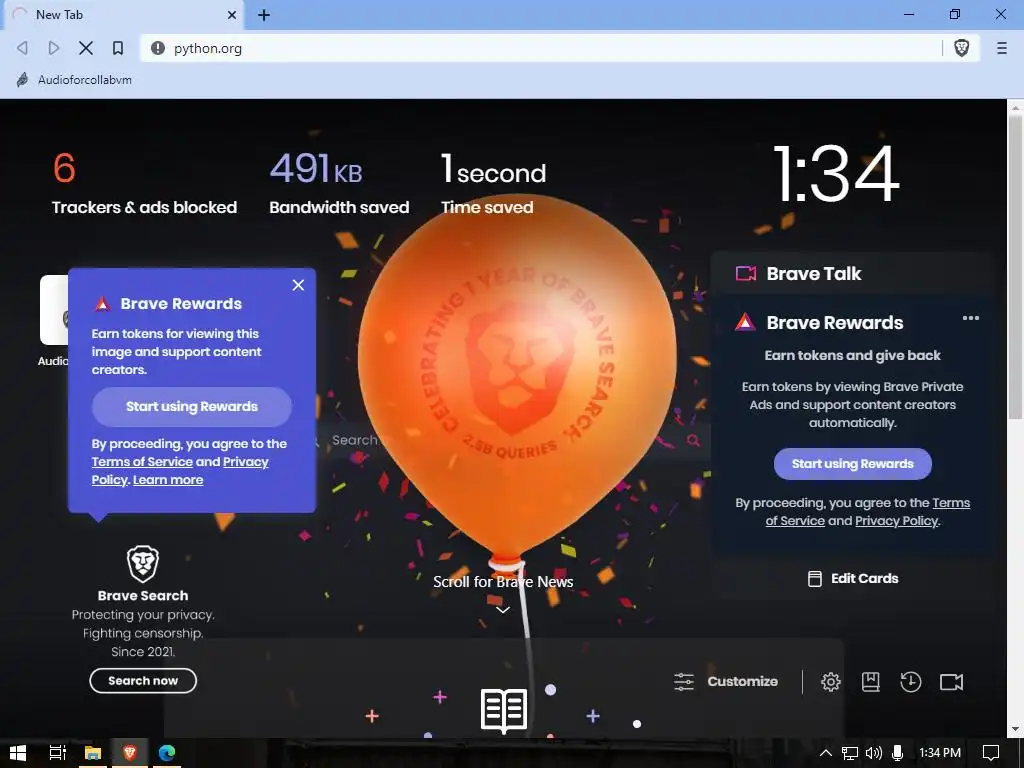This screenshot has height=768, width=1024.
Task: Open Terms of Service link in popup
Action: [142, 462]
